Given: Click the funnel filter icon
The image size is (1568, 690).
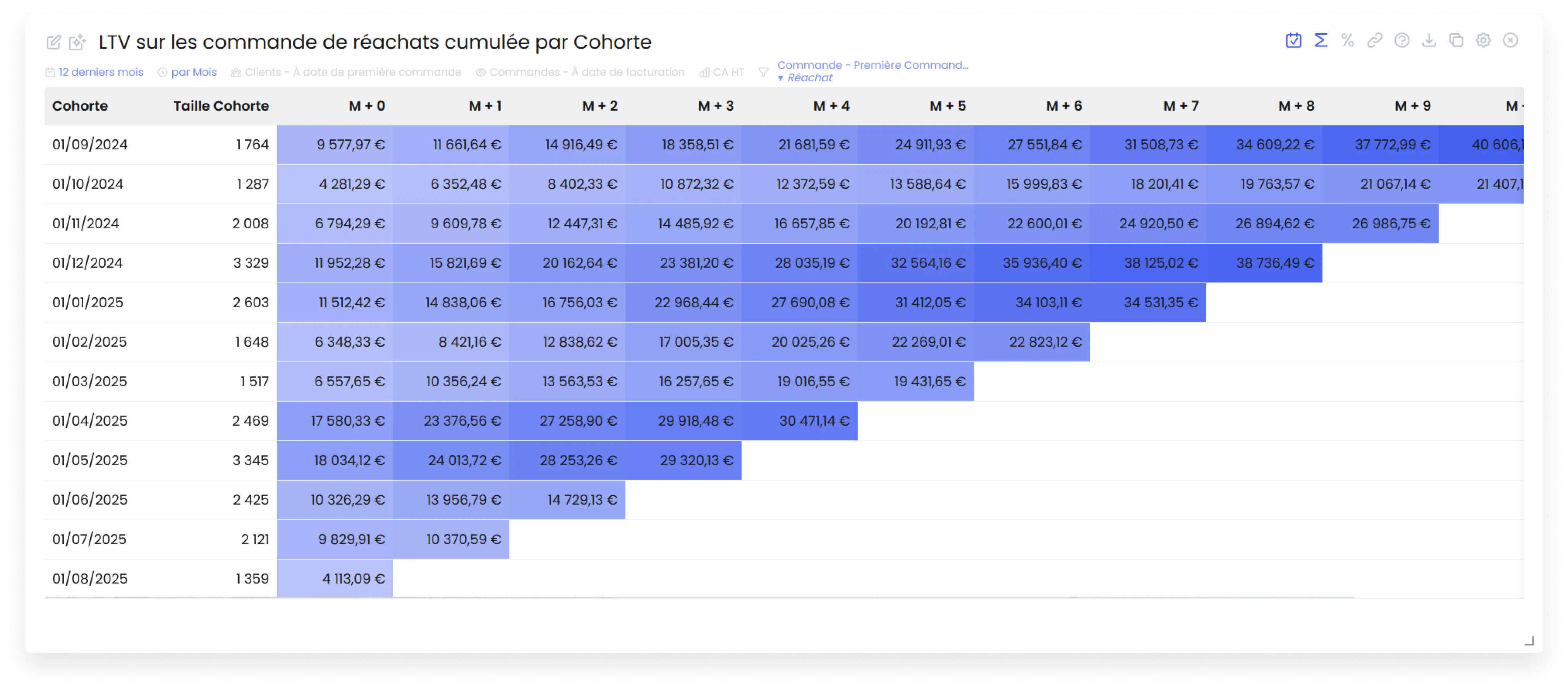Looking at the screenshot, I should (x=763, y=72).
